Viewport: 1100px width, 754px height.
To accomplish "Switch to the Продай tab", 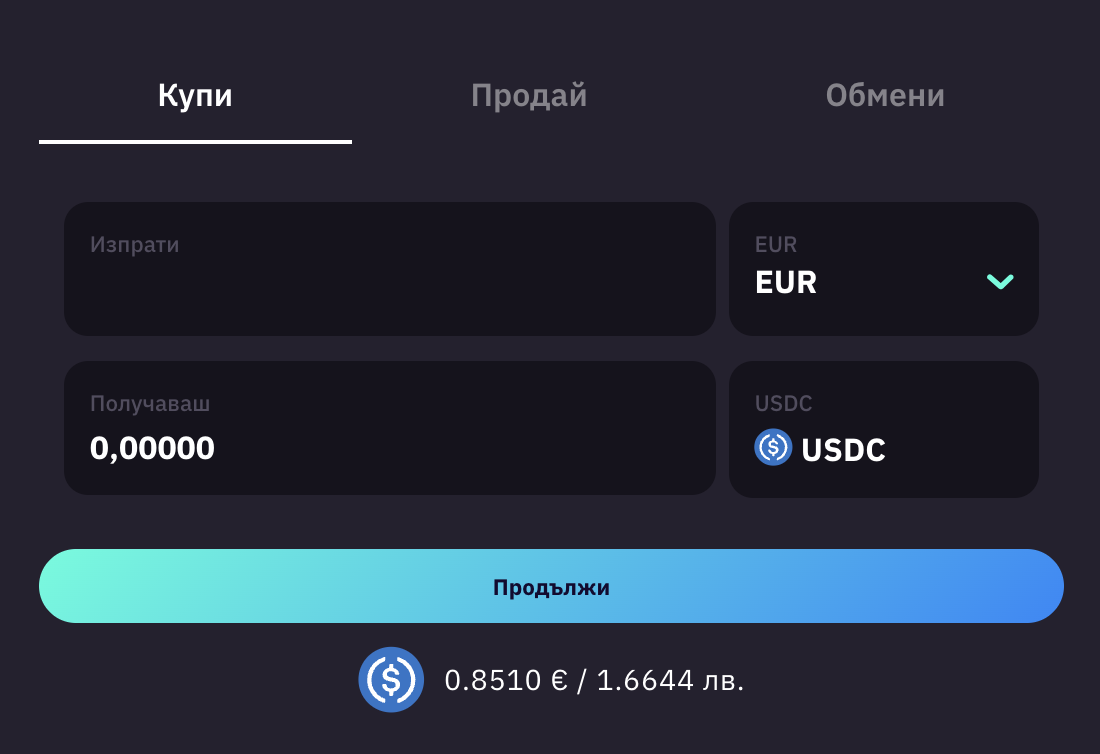I will tap(529, 96).
